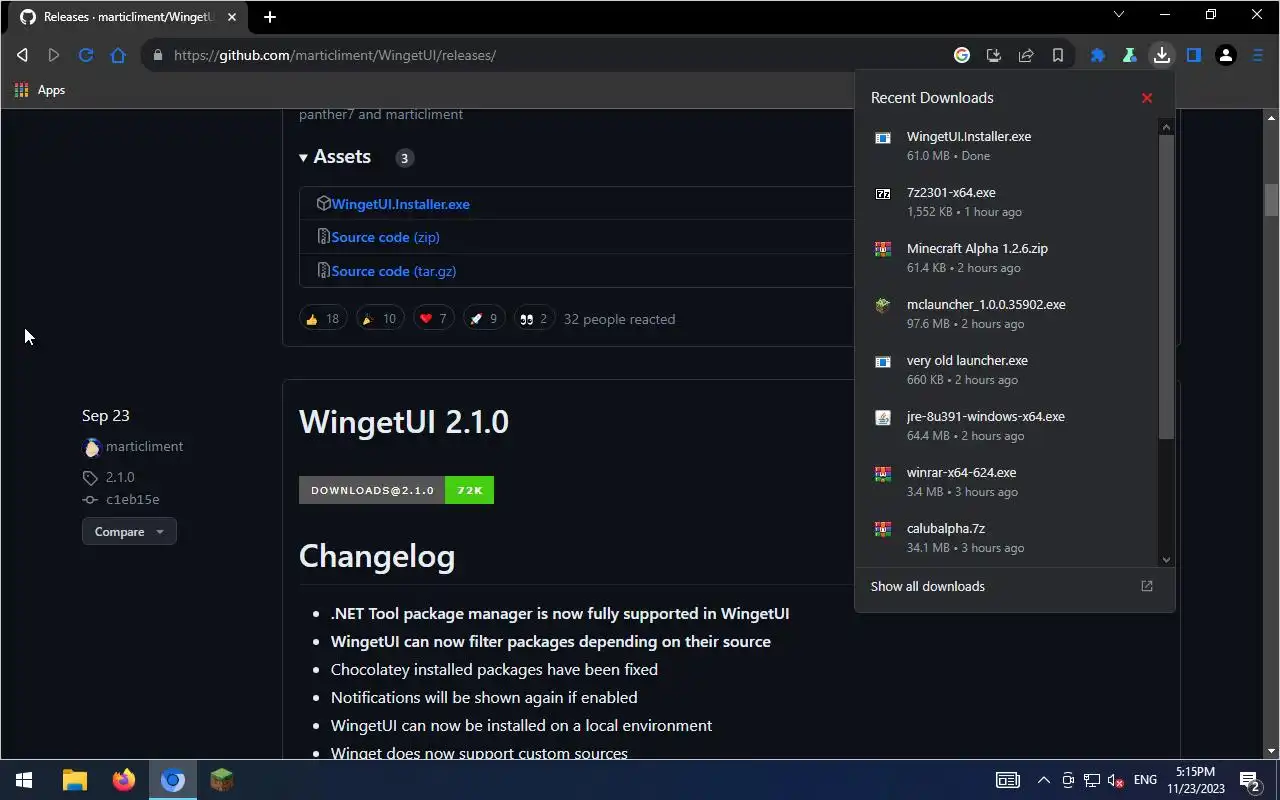The height and width of the screenshot is (800, 1280).
Task: Open Firefox from the taskbar
Action: (124, 780)
